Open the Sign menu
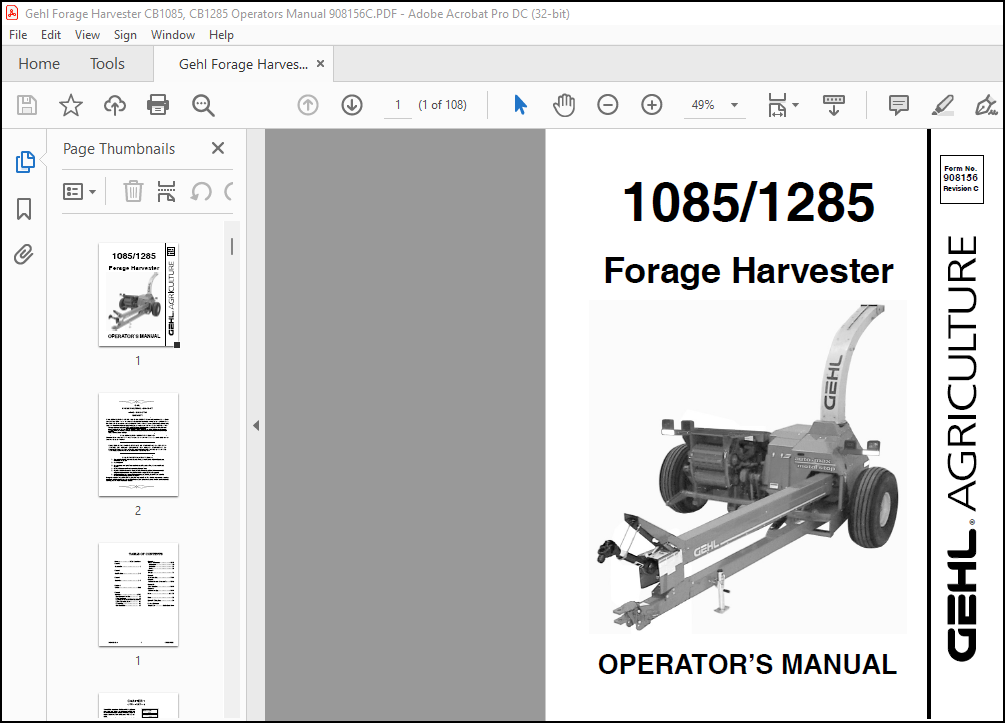Screen dimensions: 1005x723 point(125,35)
